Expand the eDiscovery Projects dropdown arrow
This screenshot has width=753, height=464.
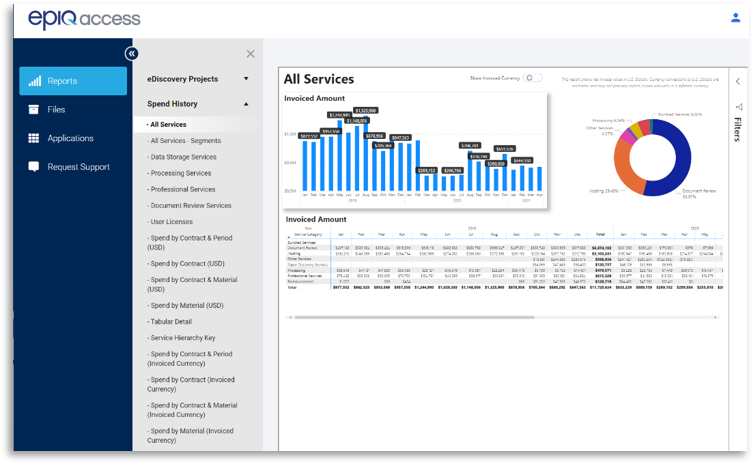(246, 79)
